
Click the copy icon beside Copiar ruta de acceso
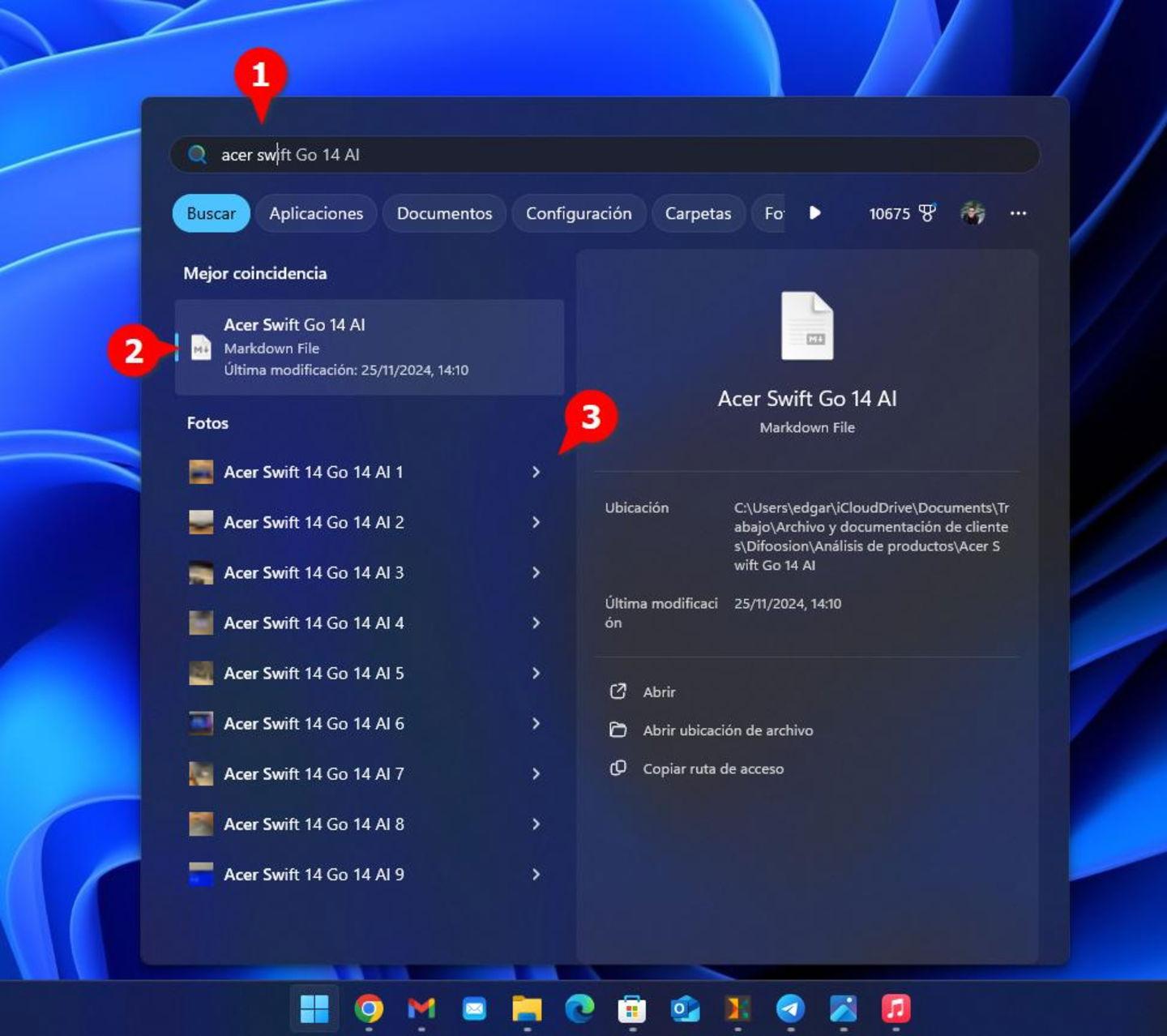click(618, 768)
